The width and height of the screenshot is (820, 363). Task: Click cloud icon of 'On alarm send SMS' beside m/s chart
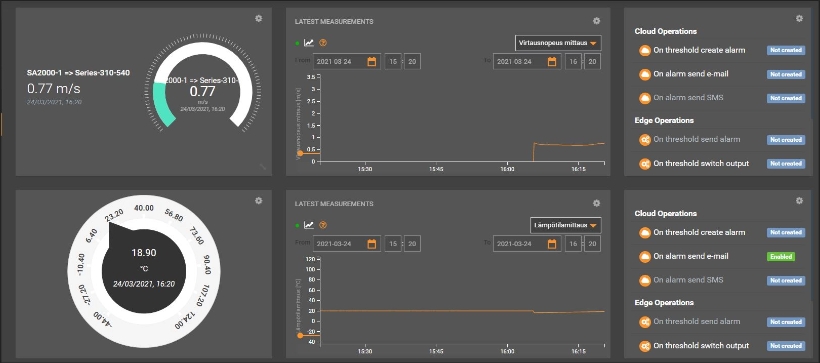click(645, 98)
